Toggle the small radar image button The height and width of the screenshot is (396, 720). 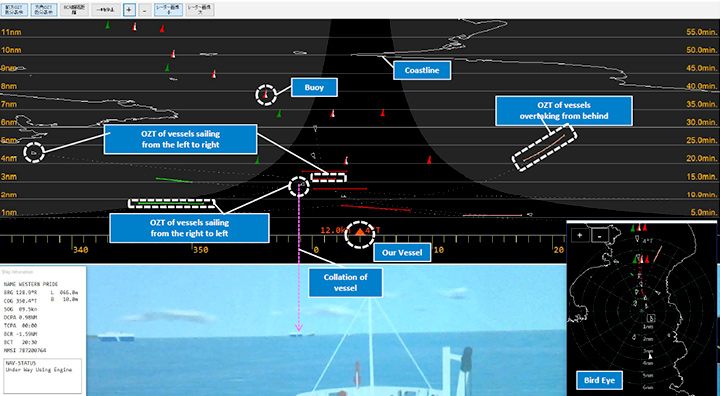[168, 10]
